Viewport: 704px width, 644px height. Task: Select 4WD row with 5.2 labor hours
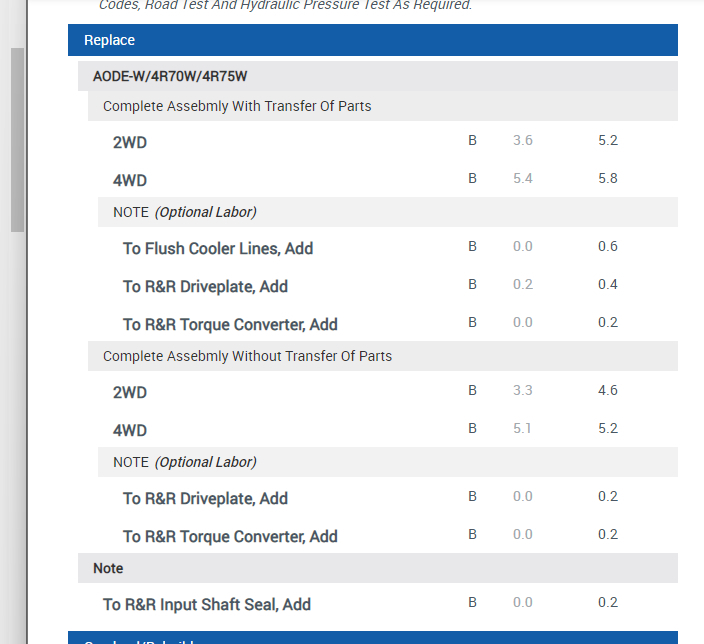click(x=130, y=431)
